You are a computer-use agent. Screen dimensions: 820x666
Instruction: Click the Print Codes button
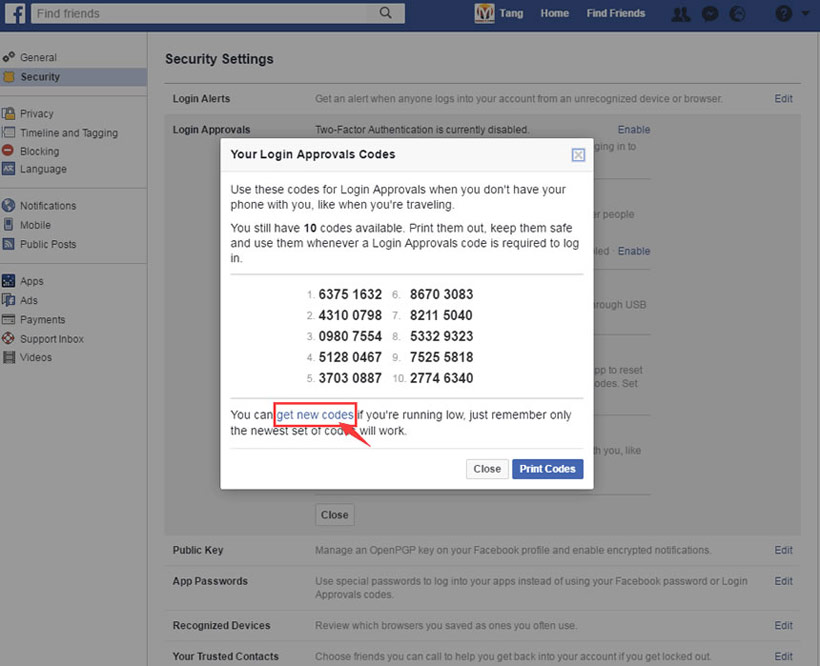click(548, 469)
